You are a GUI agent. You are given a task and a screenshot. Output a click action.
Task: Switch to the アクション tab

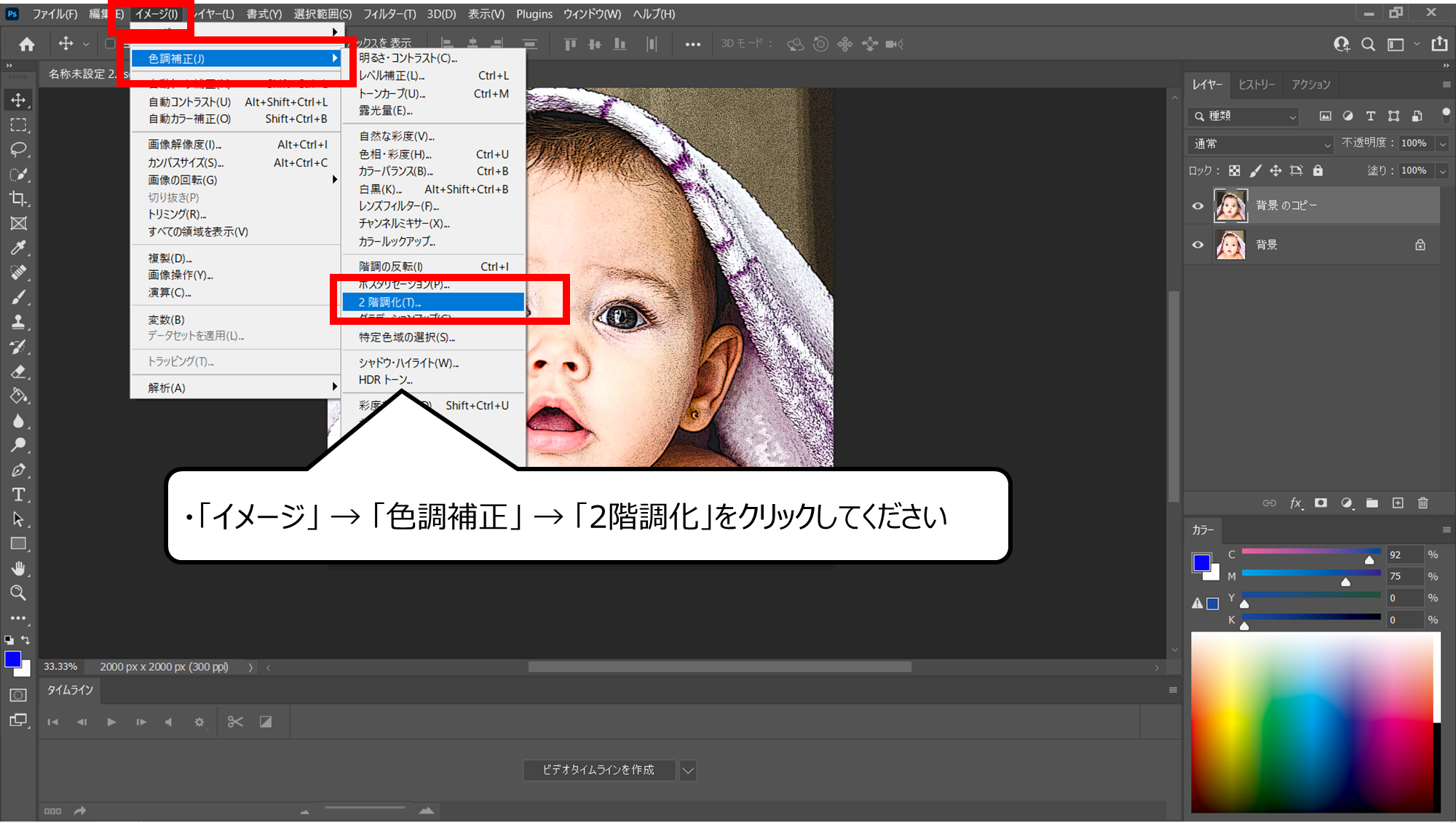coord(1310,84)
